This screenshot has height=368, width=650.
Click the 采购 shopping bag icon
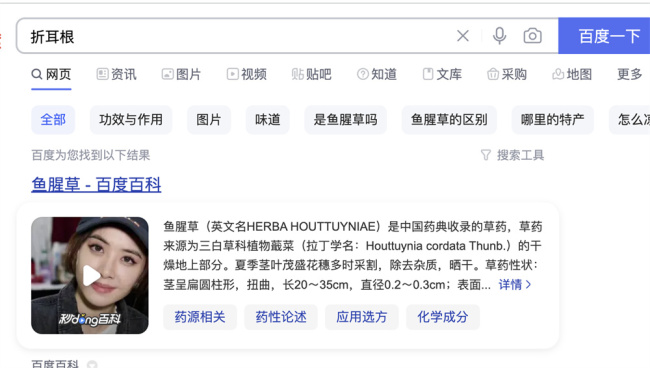click(493, 74)
